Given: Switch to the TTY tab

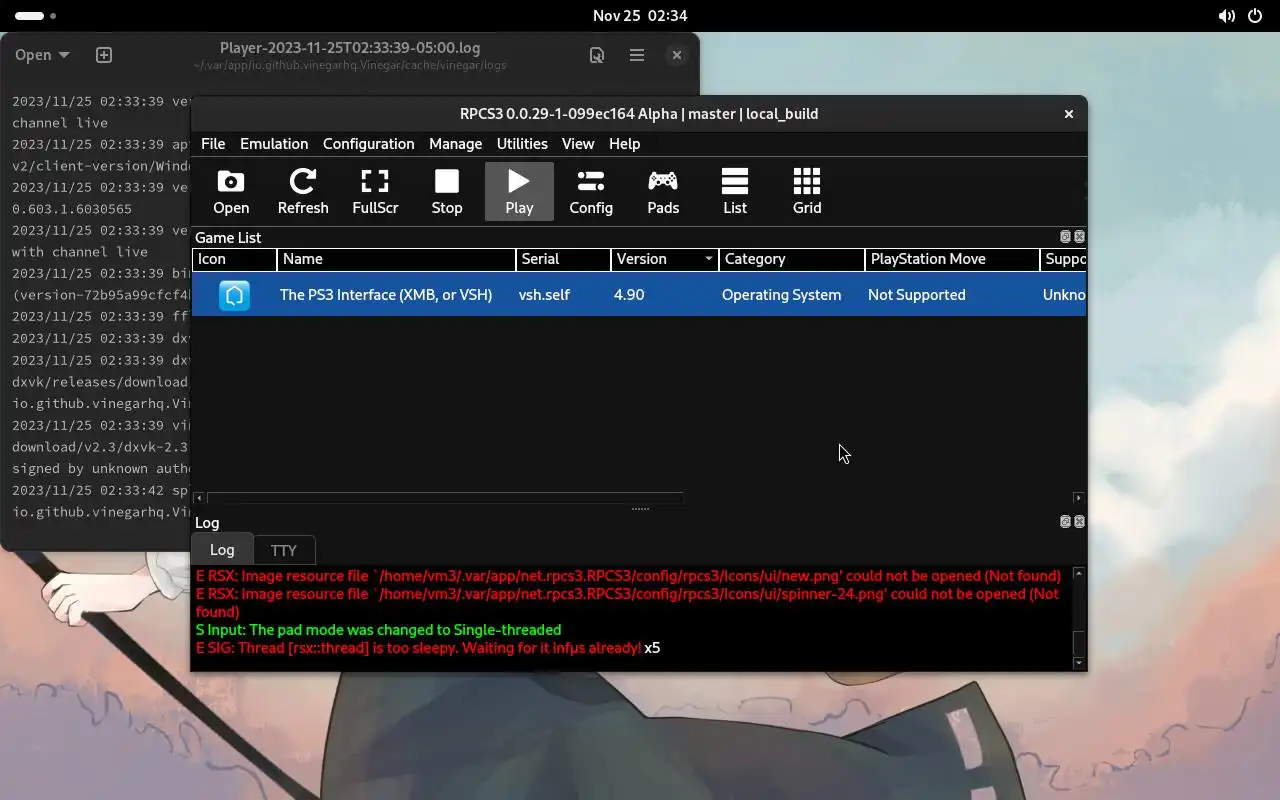Looking at the screenshot, I should [284, 550].
